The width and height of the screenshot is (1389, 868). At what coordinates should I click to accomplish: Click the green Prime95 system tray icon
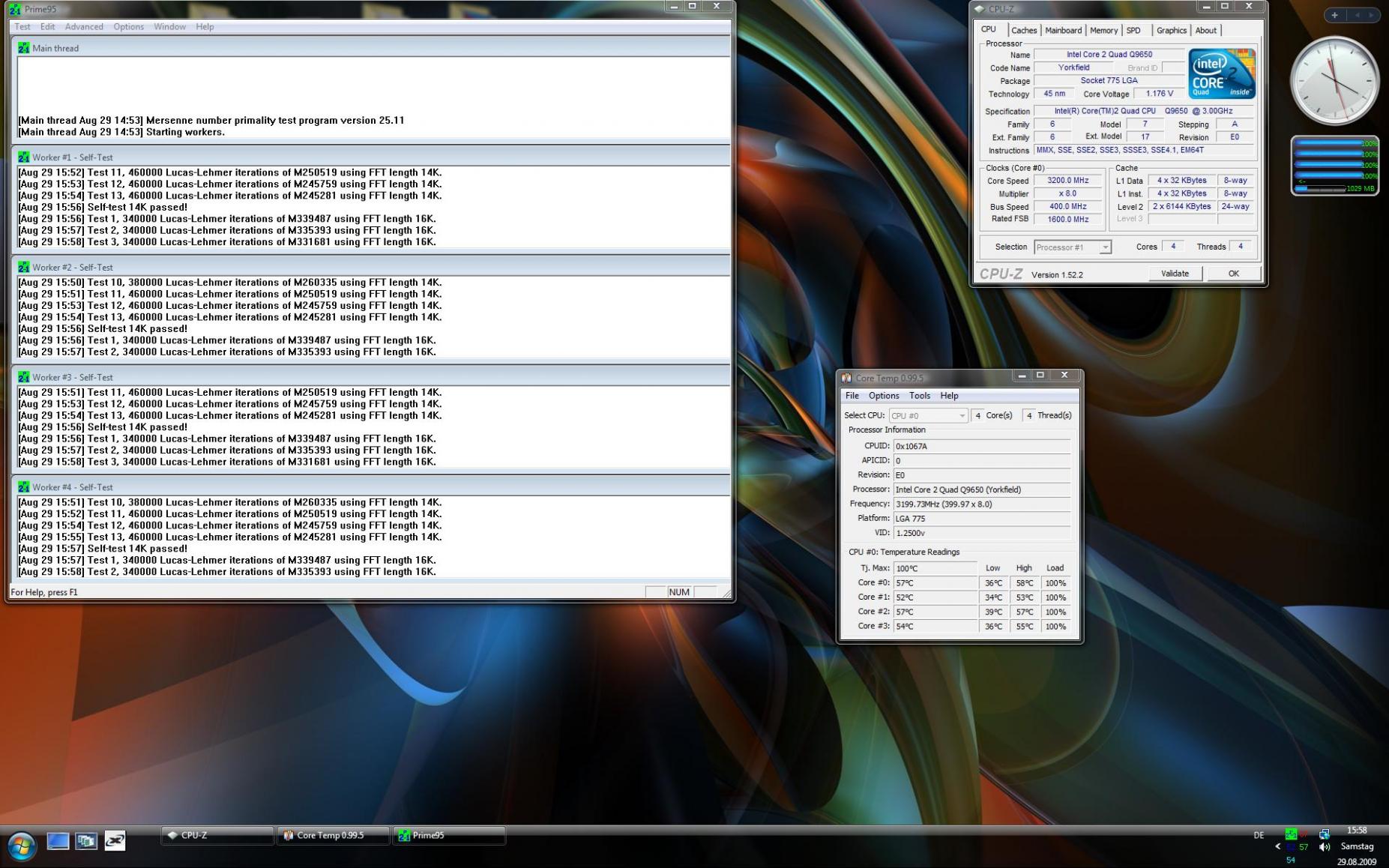[1291, 834]
